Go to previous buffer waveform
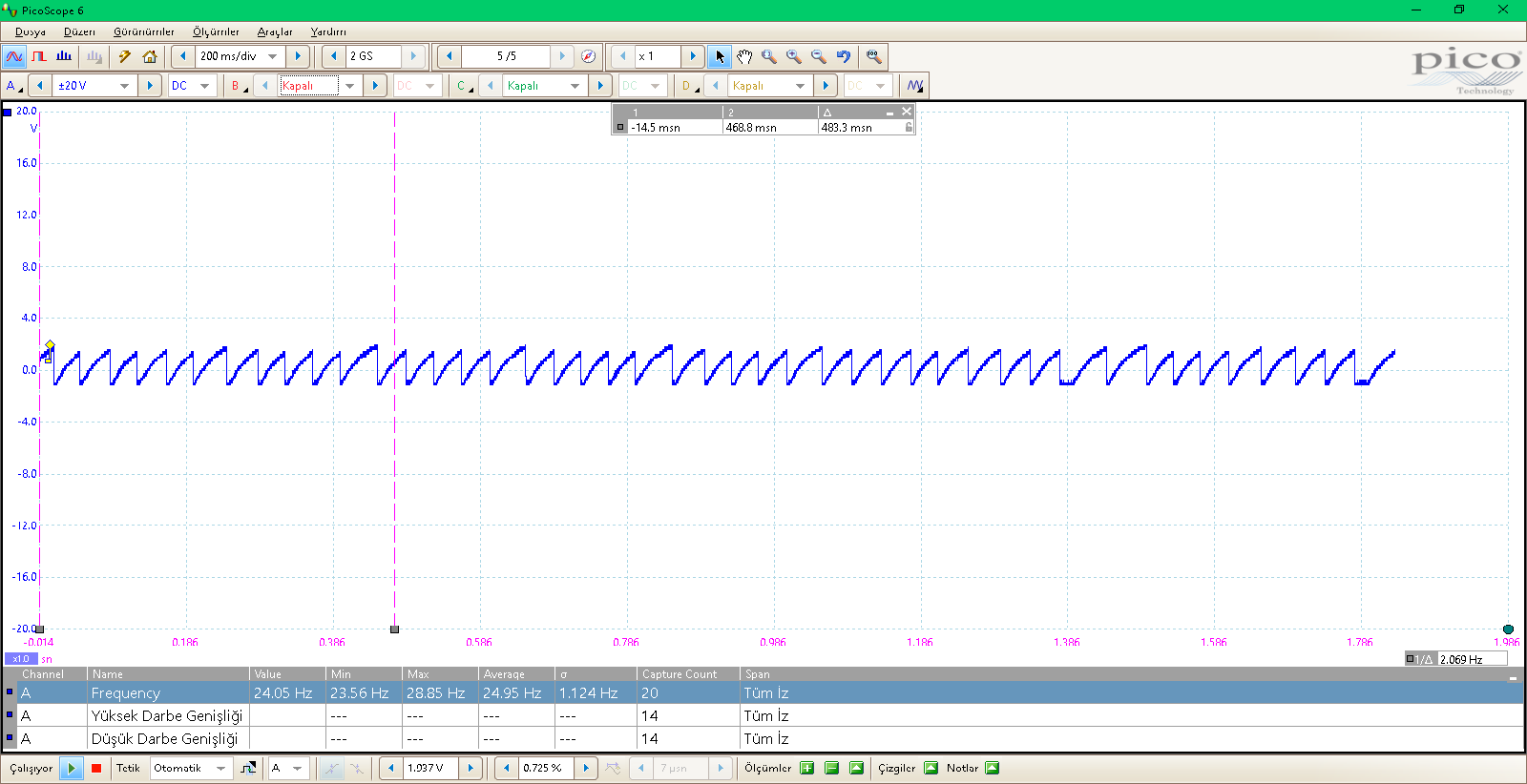 click(450, 56)
